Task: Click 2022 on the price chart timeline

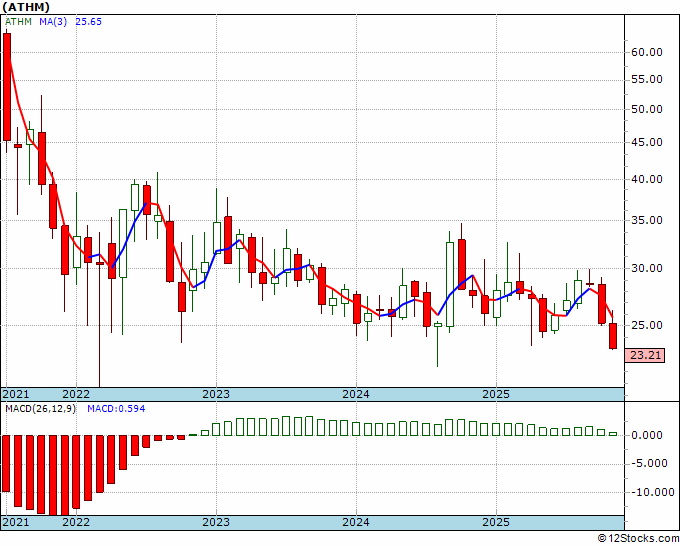Action: coord(76,394)
